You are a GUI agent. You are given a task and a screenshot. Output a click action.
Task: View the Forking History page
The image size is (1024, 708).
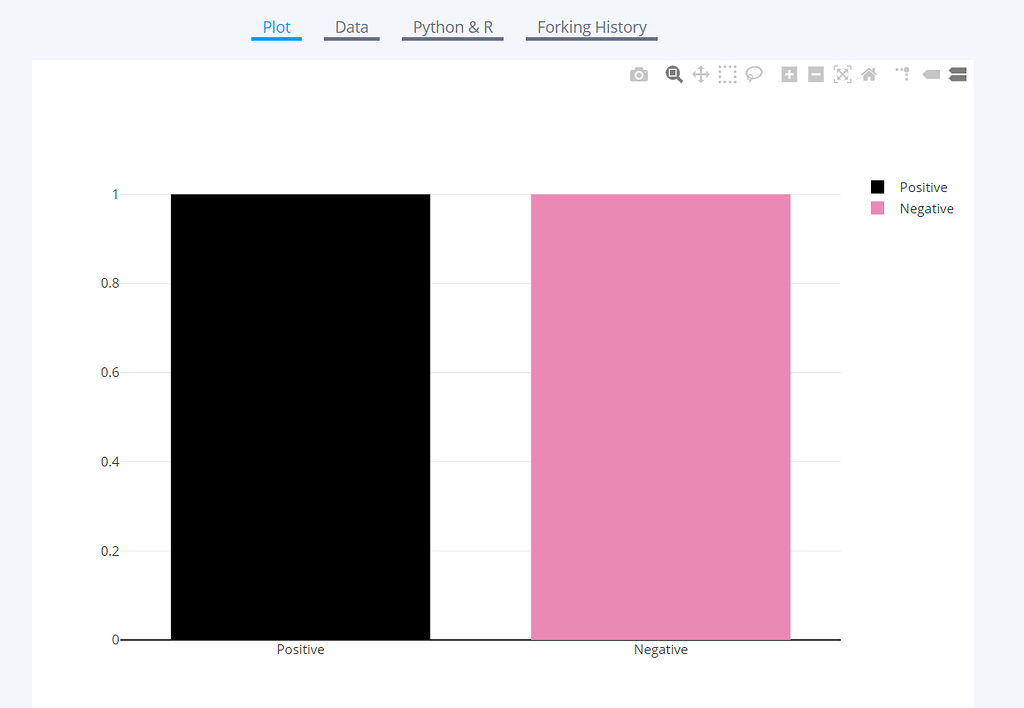click(591, 27)
